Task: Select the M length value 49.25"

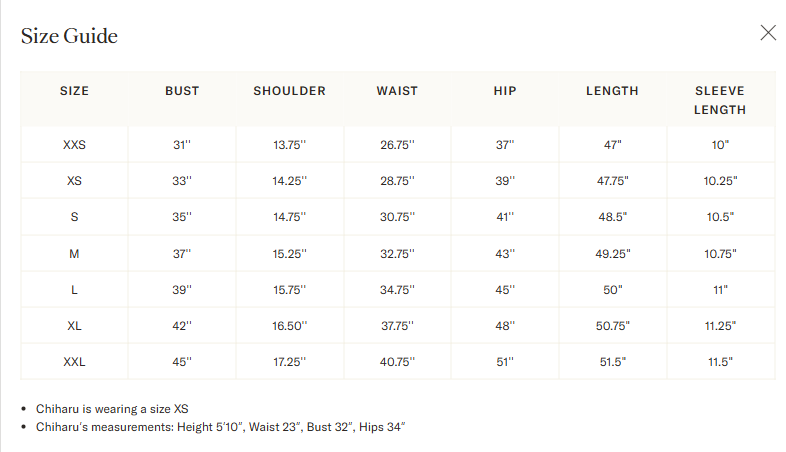Action: point(612,254)
